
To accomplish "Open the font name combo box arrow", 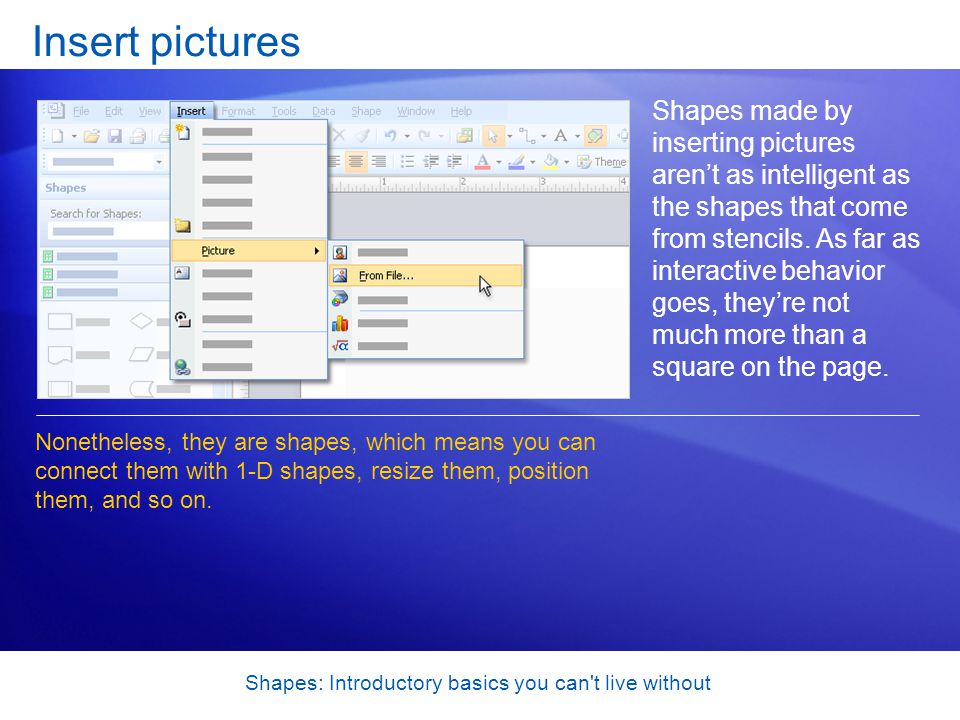I will 159,162.
